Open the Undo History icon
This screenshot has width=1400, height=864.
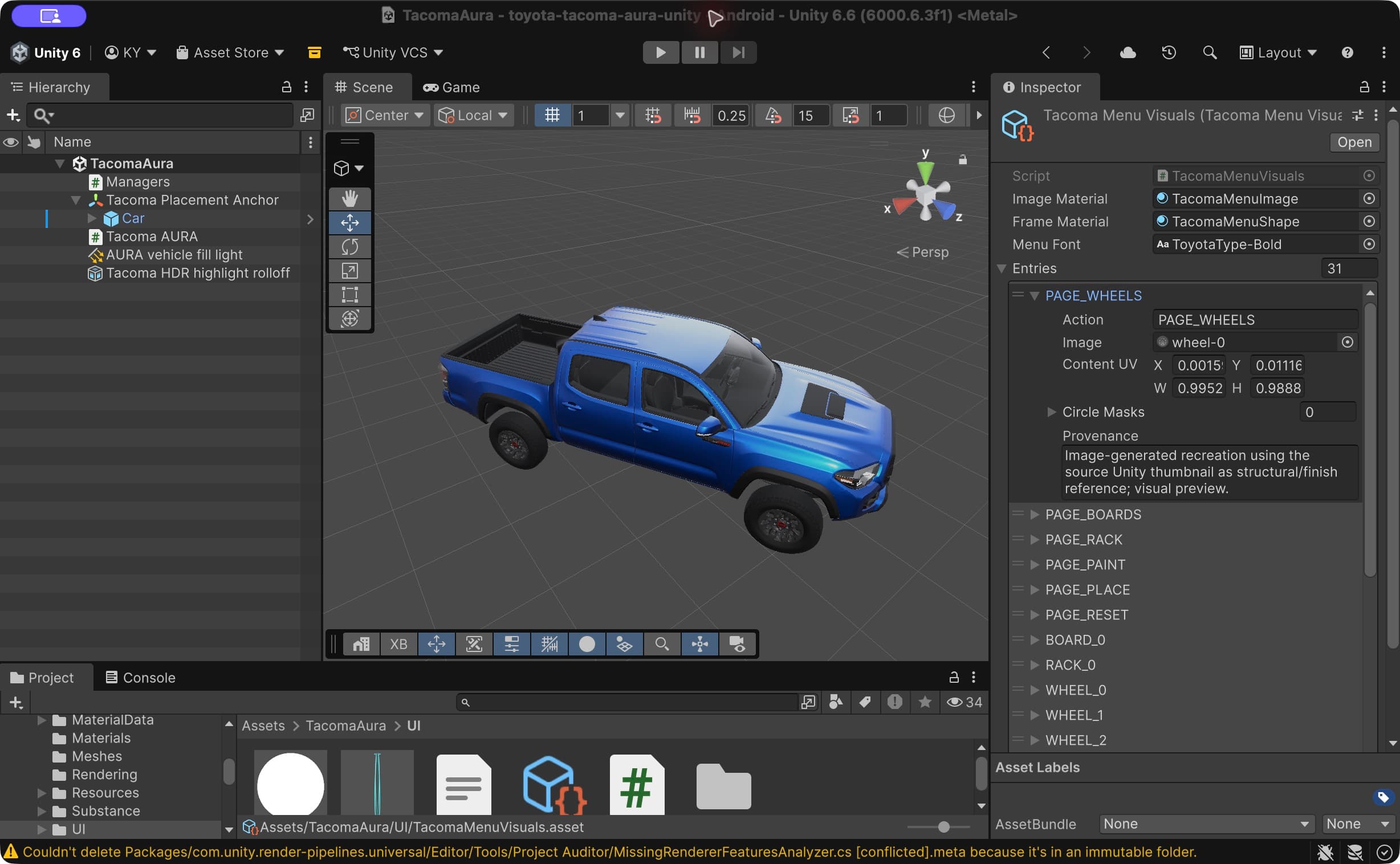point(1169,52)
